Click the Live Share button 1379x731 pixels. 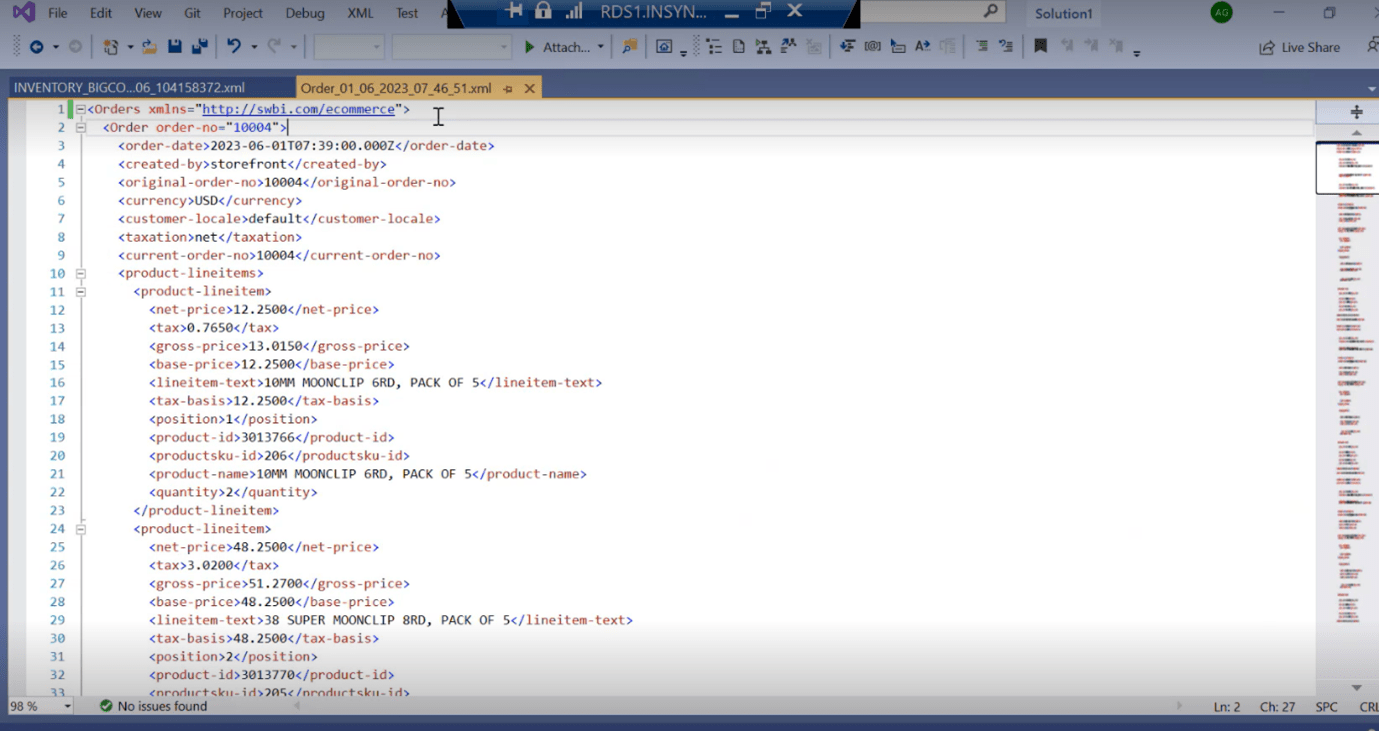point(1299,47)
